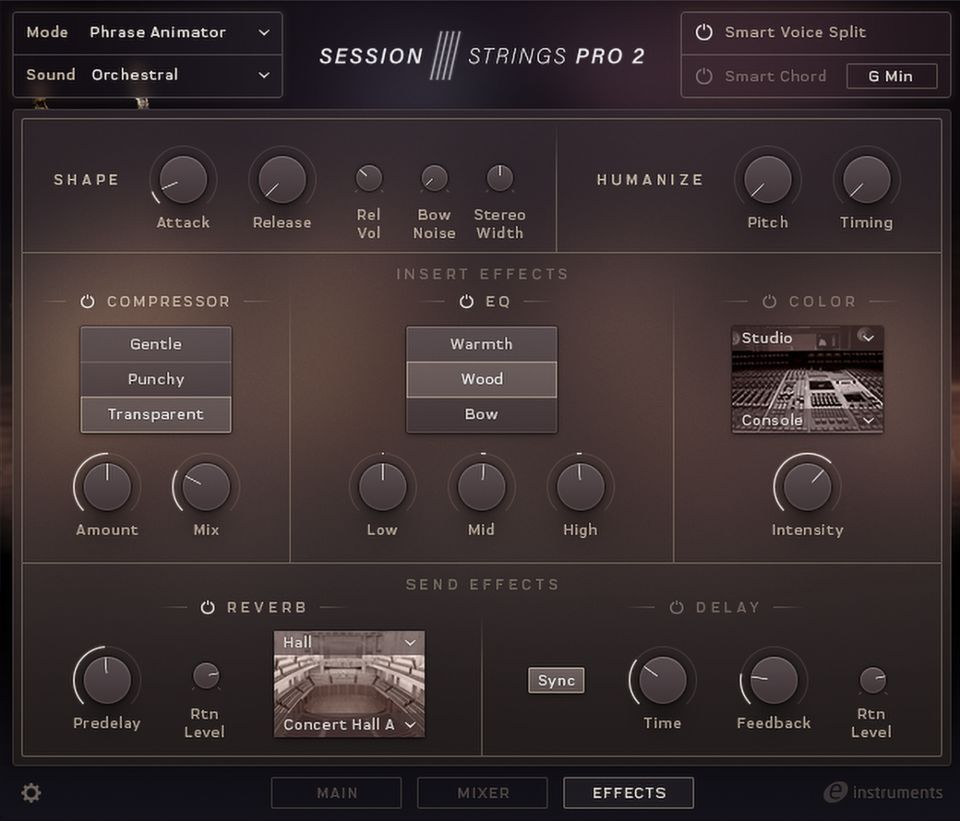Select the Warmth EQ preset

pyautogui.click(x=481, y=344)
